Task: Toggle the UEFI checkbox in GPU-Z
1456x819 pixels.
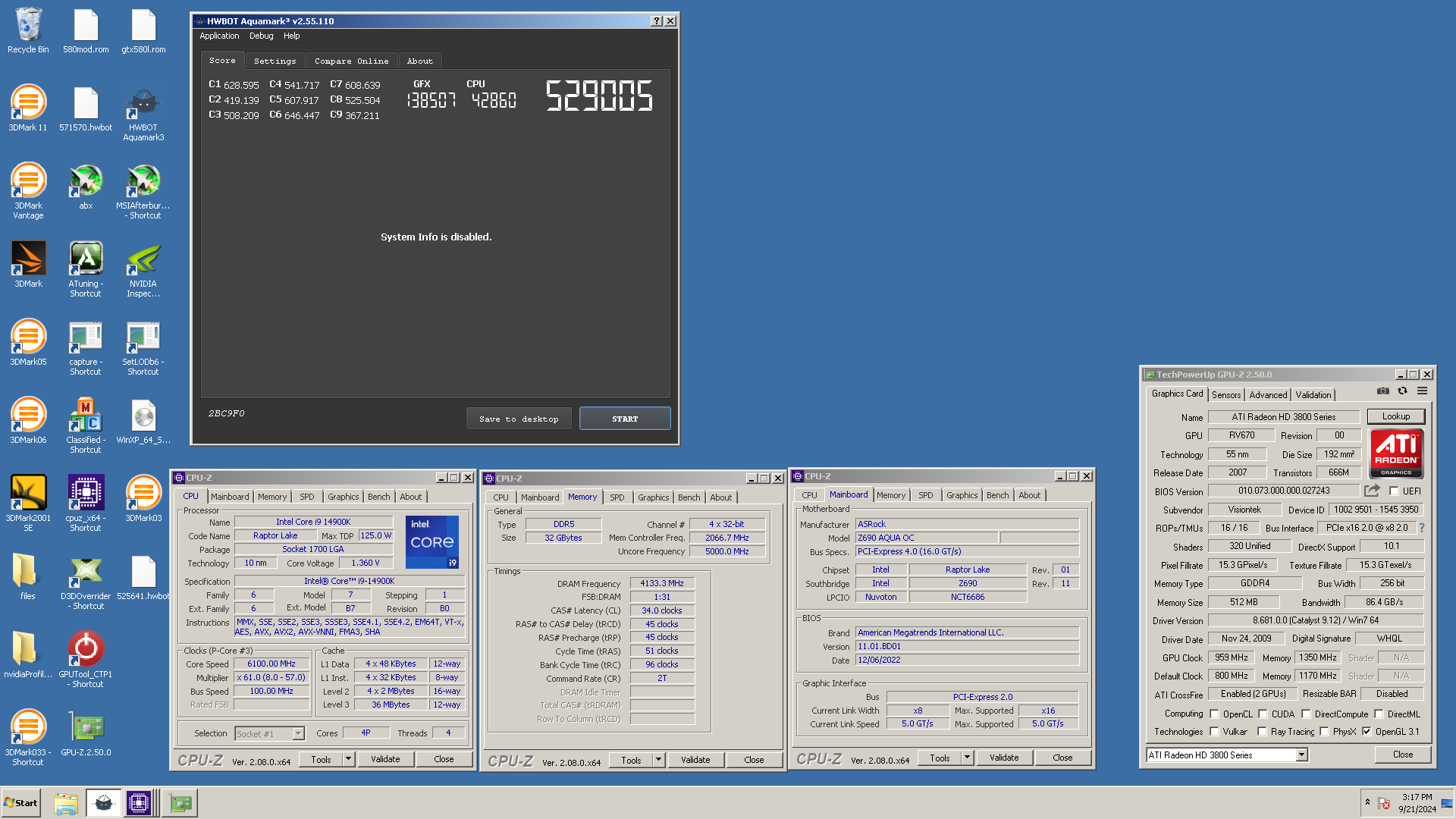Action: pos(1394,491)
